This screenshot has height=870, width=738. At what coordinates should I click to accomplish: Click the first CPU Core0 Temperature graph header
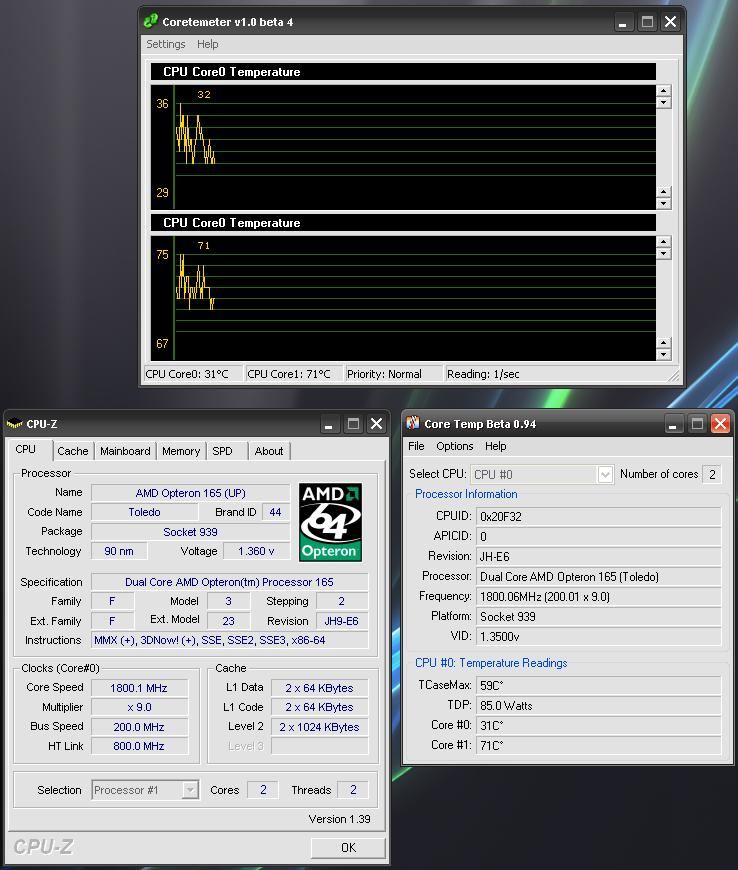(403, 72)
